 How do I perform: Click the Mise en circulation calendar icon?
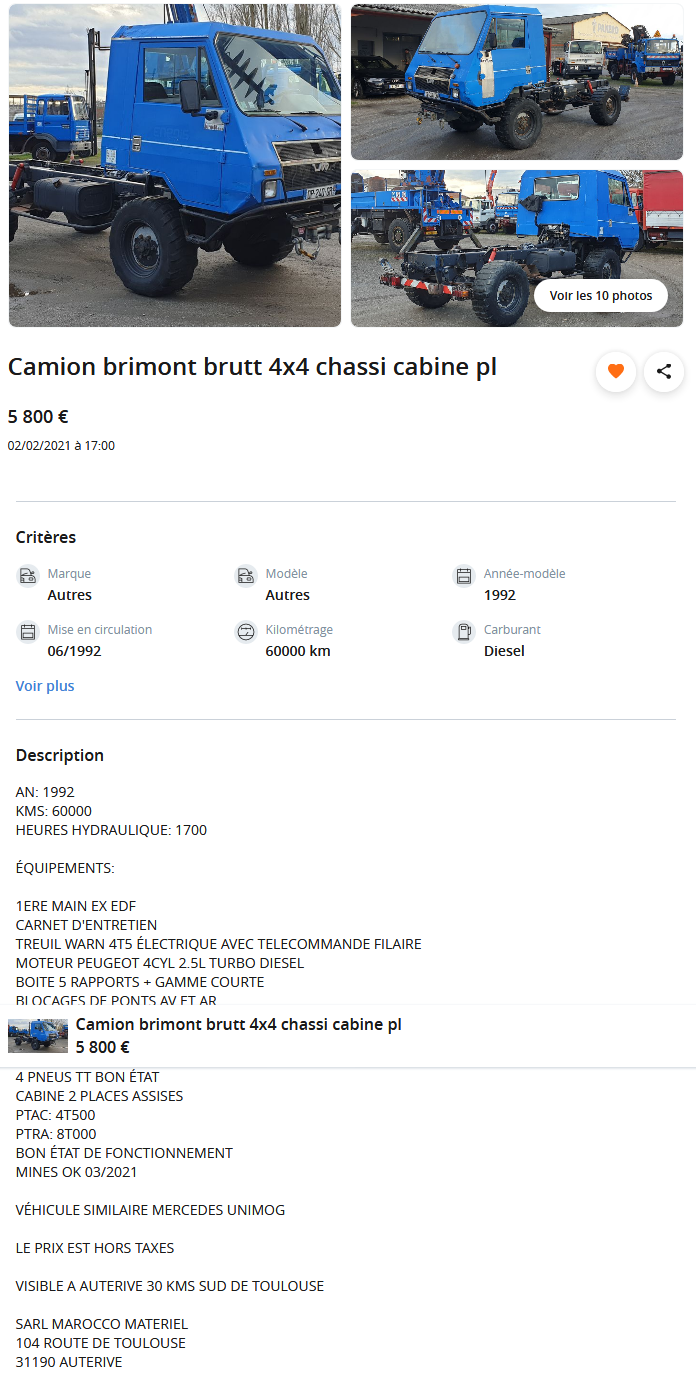coord(28,632)
